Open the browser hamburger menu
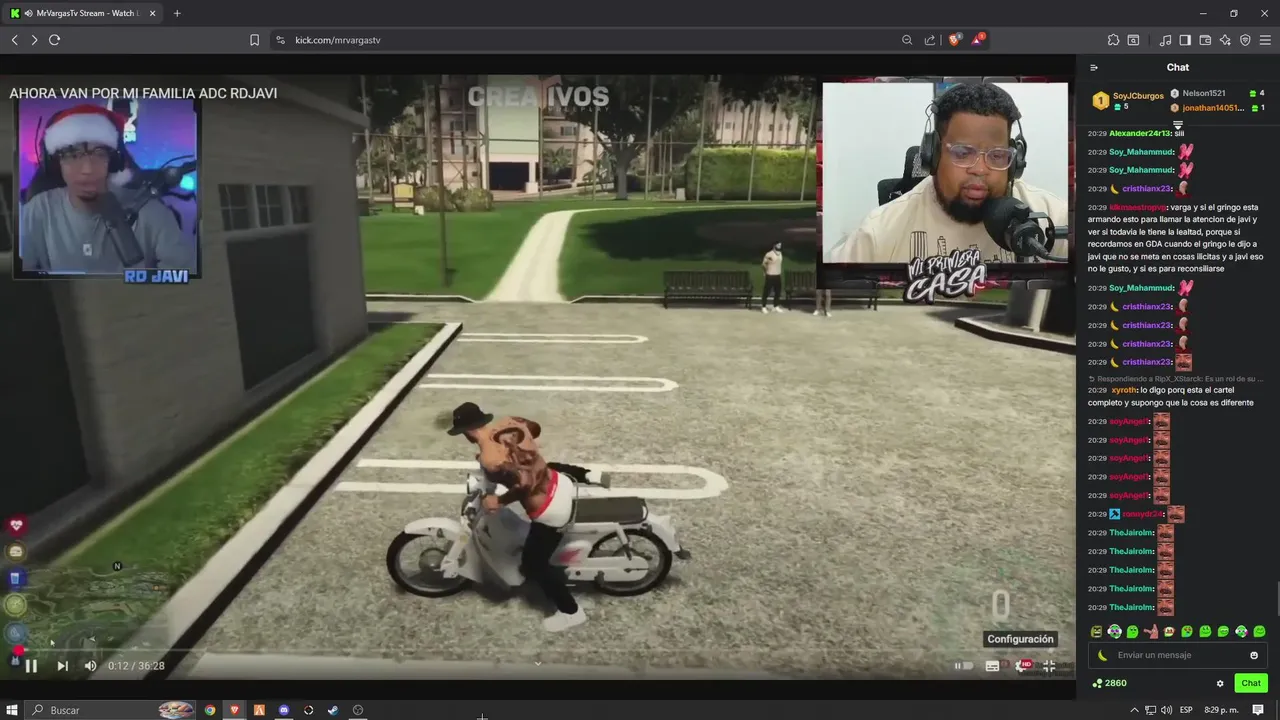Viewport: 1280px width, 720px height. pos(1265,40)
